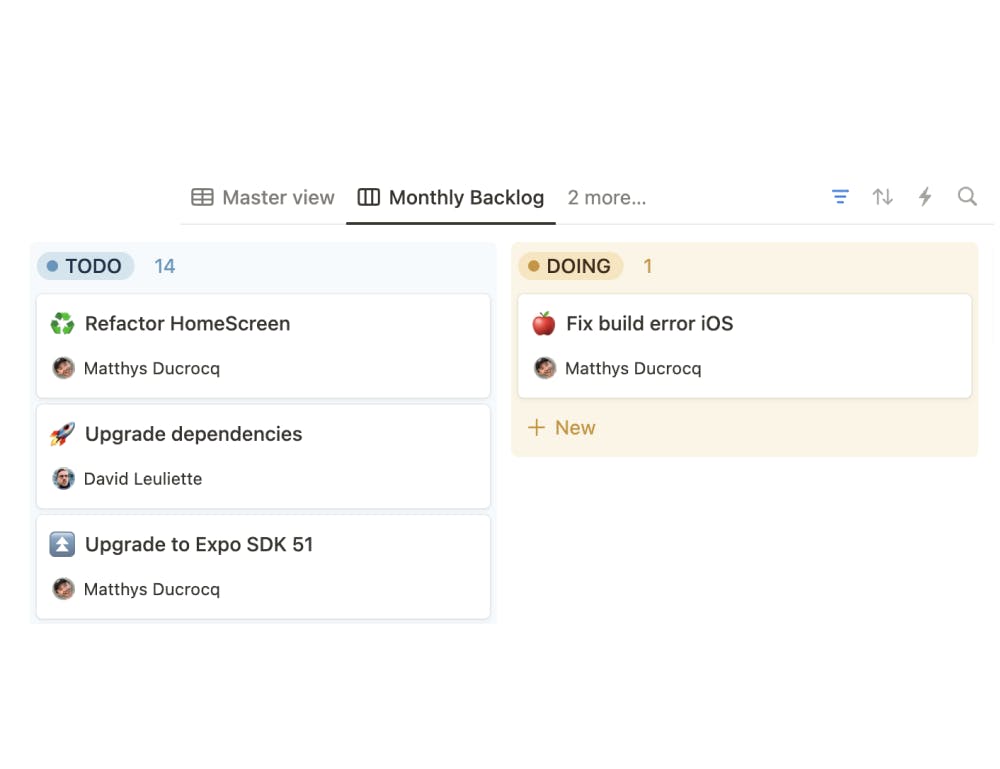Switch to the Master view tab

coord(263,198)
